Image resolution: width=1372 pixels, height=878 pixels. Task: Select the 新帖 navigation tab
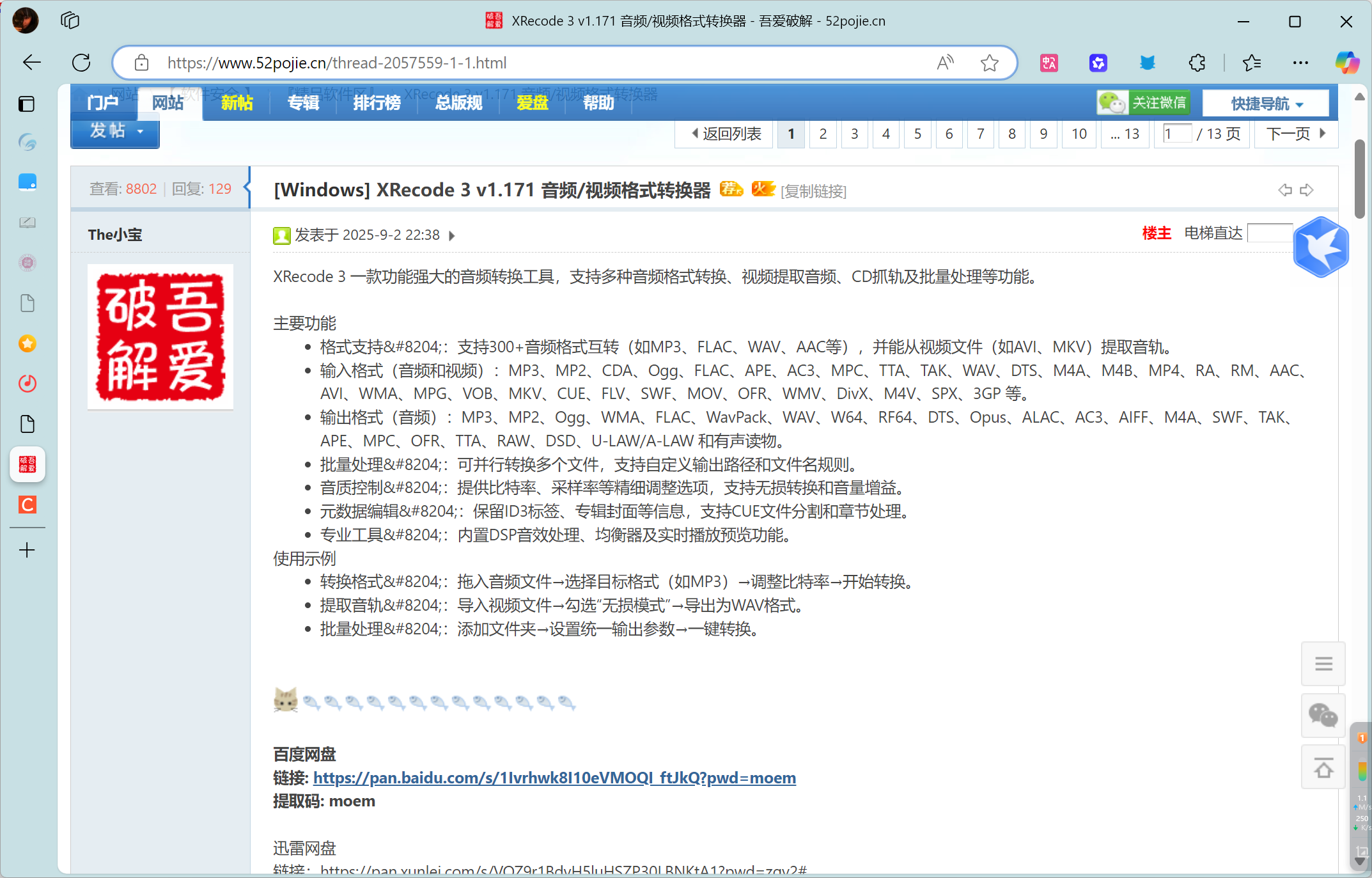coord(237,103)
